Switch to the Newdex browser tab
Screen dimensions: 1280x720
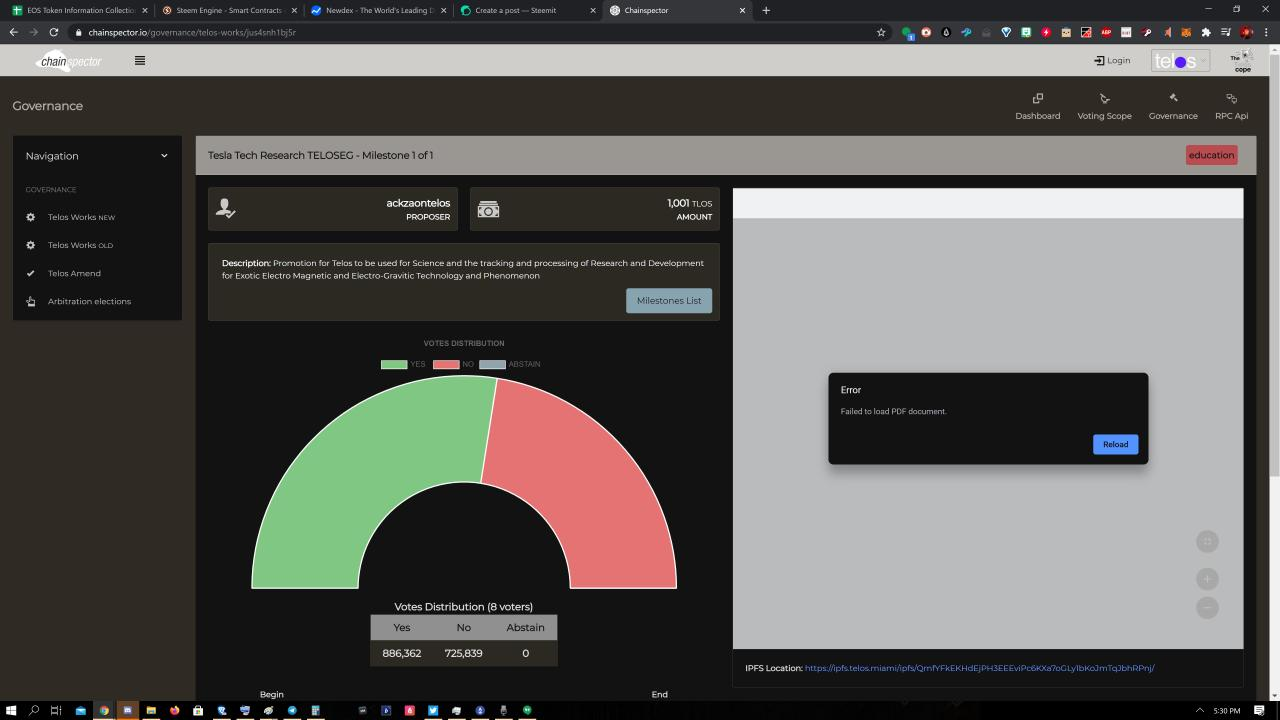coord(378,10)
